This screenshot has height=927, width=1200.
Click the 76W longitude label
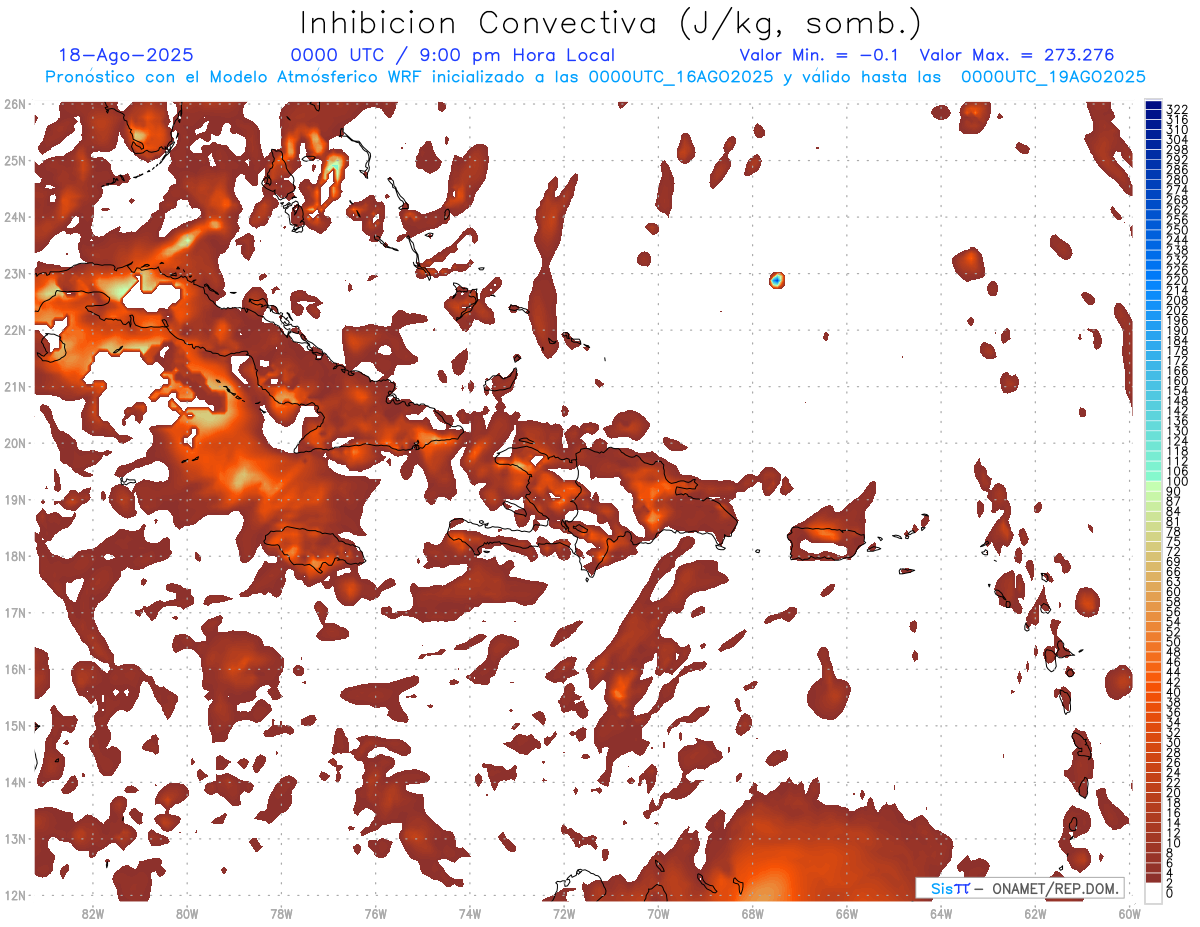(375, 913)
